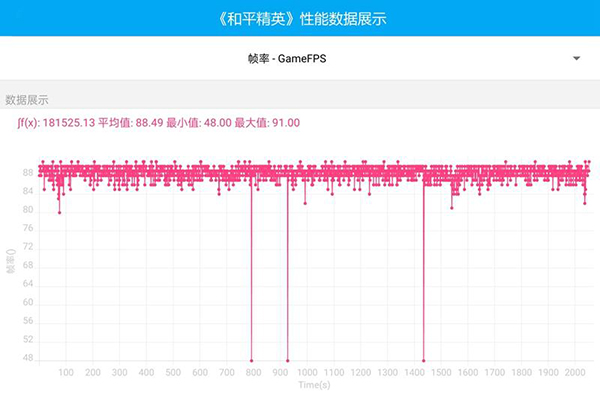
Task: Click the 1000 label on the time axis
Action: click(x=307, y=373)
